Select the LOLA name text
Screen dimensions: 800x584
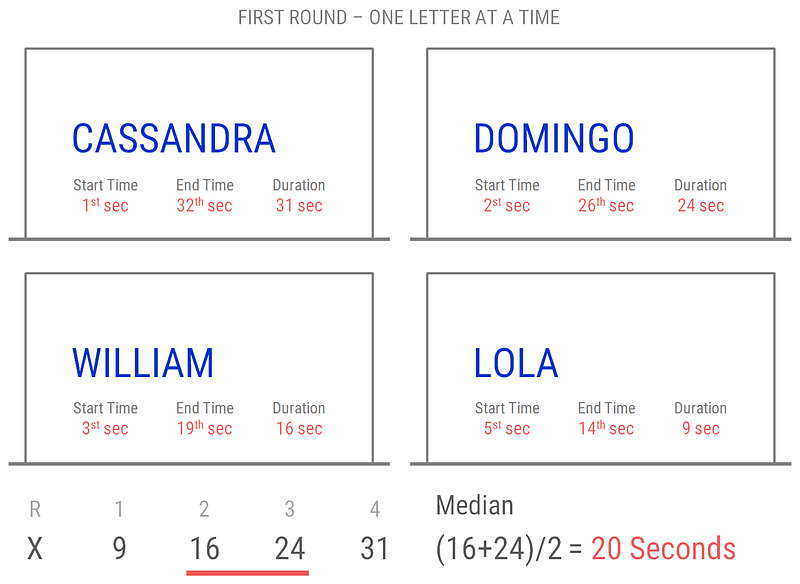point(516,363)
